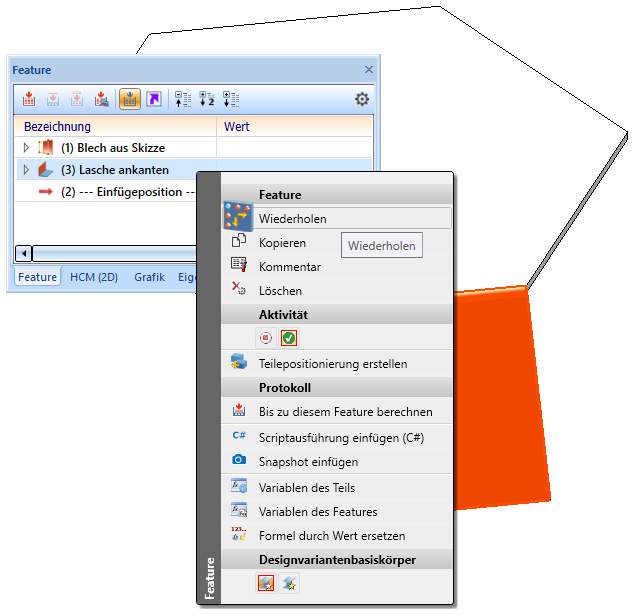Click the Kommentar note icon

tap(239, 264)
